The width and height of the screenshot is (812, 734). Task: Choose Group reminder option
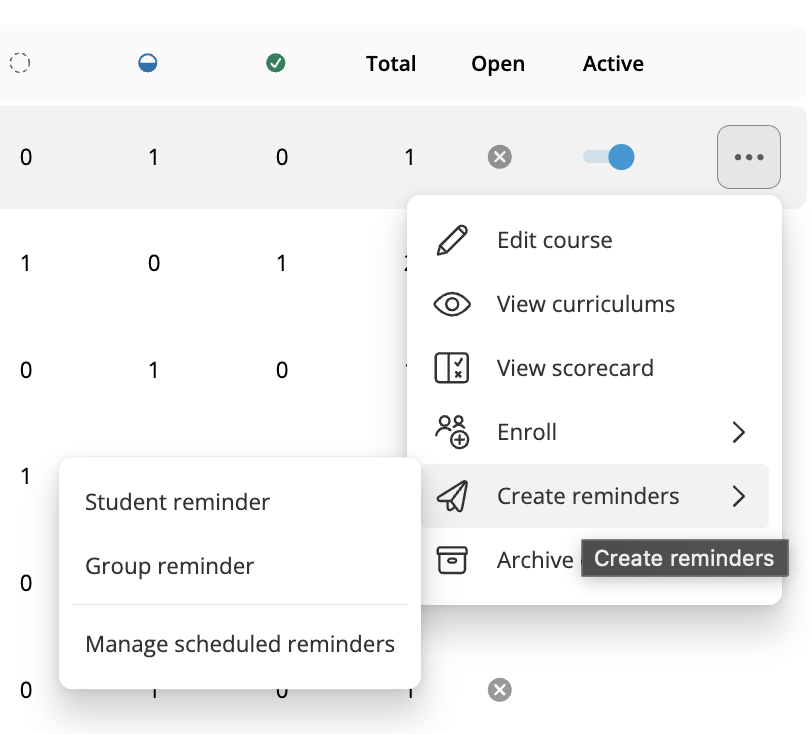click(x=170, y=566)
